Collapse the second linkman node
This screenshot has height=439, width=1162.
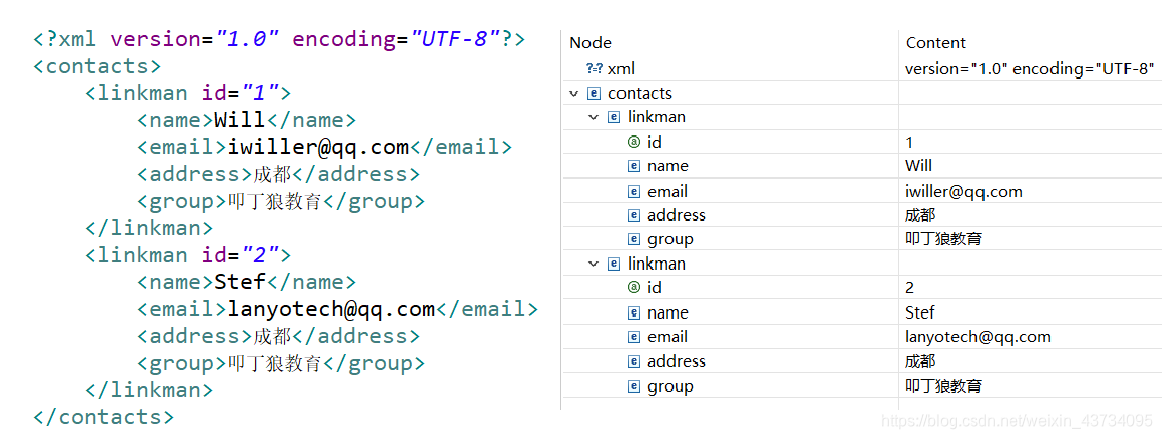click(594, 264)
